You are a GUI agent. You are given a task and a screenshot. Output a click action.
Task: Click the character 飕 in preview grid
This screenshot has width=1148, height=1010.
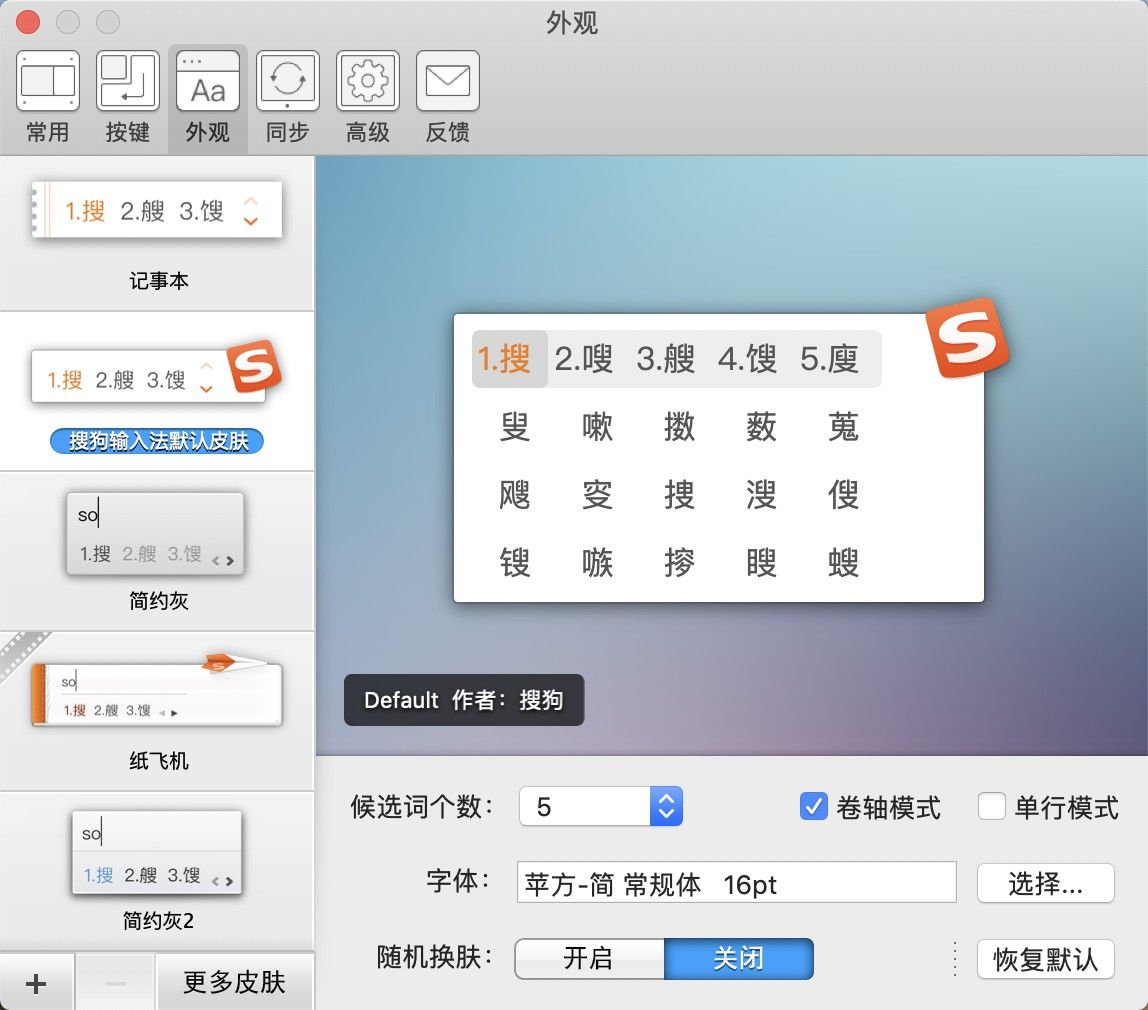click(x=515, y=495)
